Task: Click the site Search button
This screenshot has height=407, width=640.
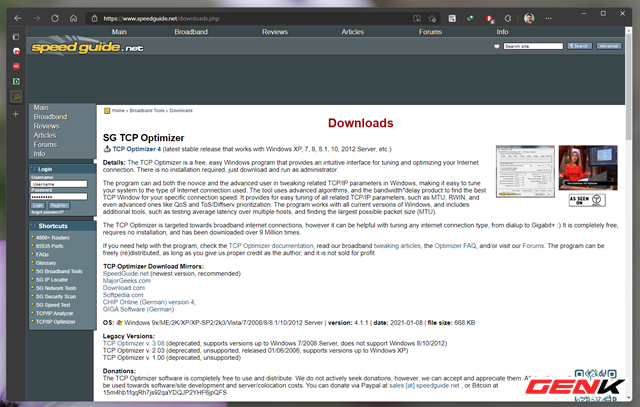Action: click(579, 46)
